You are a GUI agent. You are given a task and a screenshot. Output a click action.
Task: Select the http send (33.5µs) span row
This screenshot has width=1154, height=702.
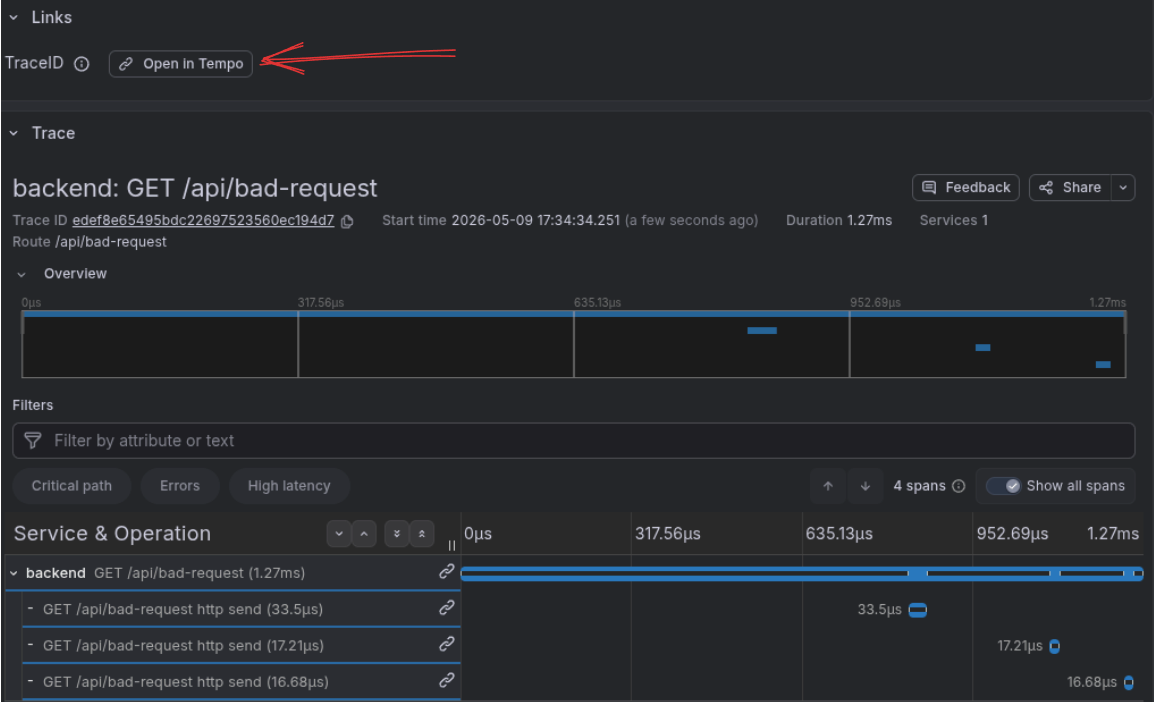point(241,609)
